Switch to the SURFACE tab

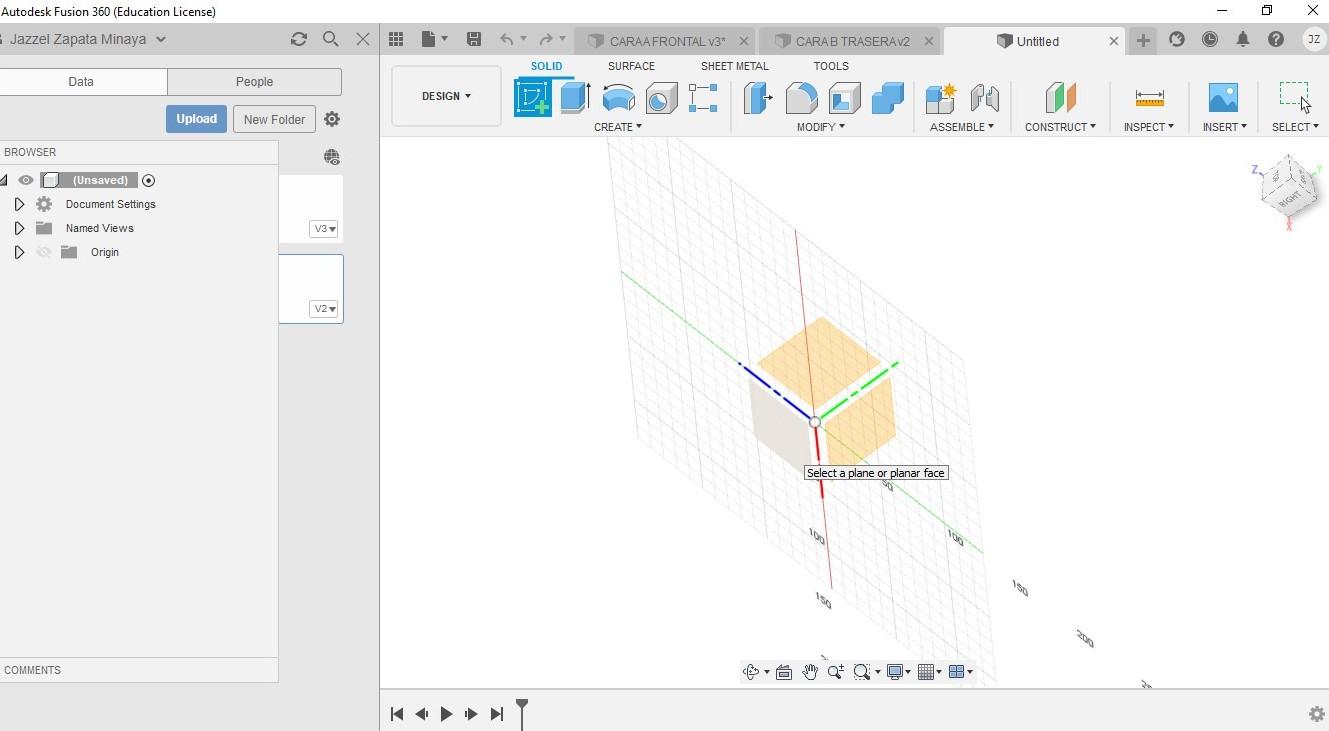point(631,66)
